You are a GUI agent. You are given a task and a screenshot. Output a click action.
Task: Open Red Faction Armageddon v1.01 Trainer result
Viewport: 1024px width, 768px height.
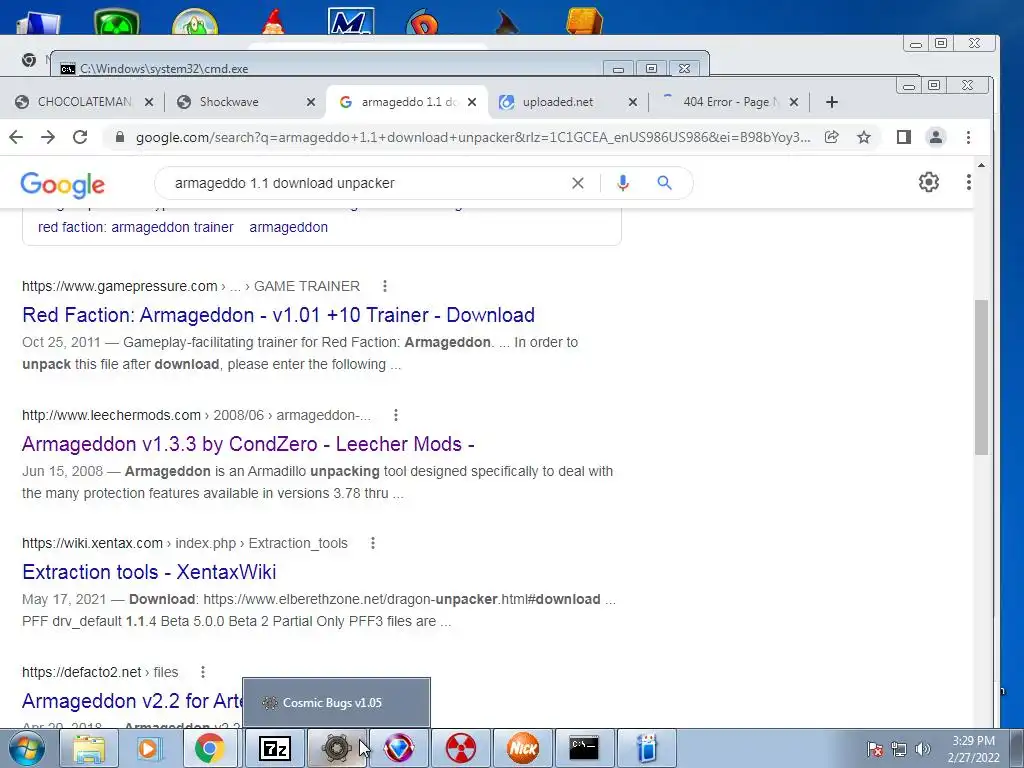pyautogui.click(x=278, y=315)
